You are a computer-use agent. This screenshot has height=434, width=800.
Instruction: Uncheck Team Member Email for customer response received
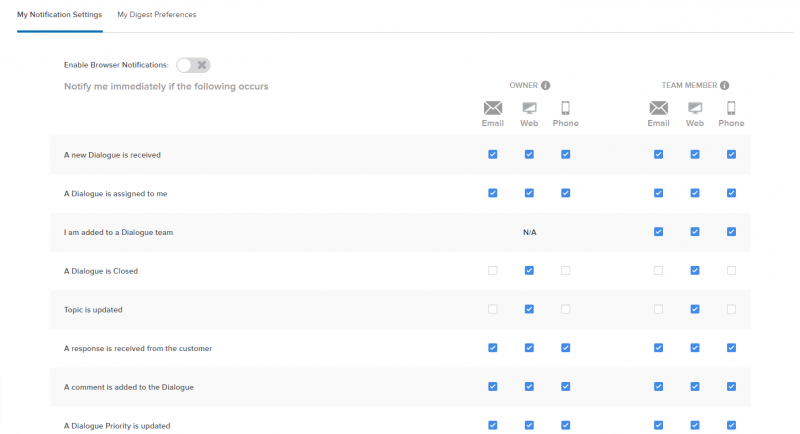658,348
